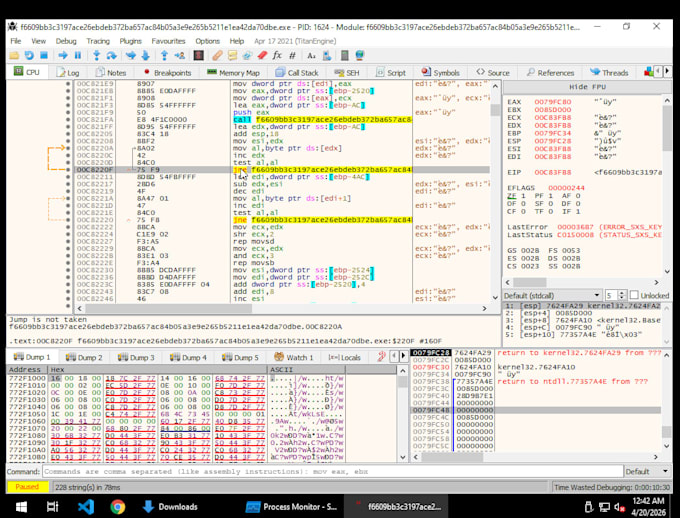Click inside the Command input field
The height and width of the screenshot is (518, 680).
(332, 472)
